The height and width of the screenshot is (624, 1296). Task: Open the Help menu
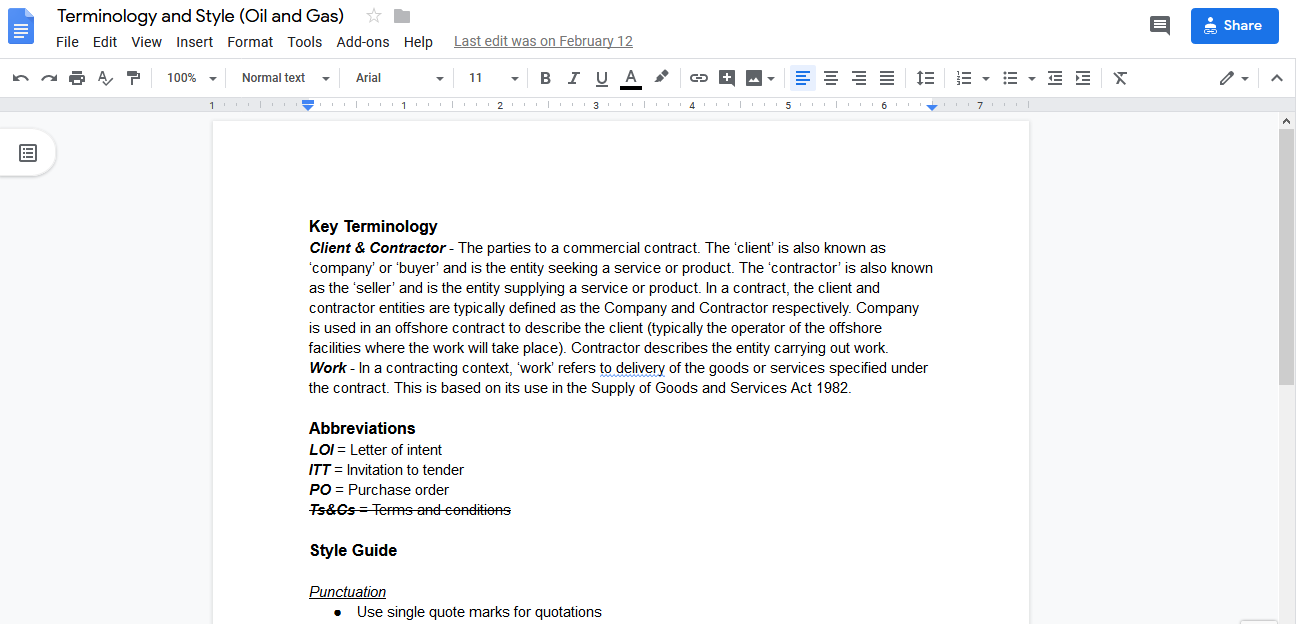418,42
